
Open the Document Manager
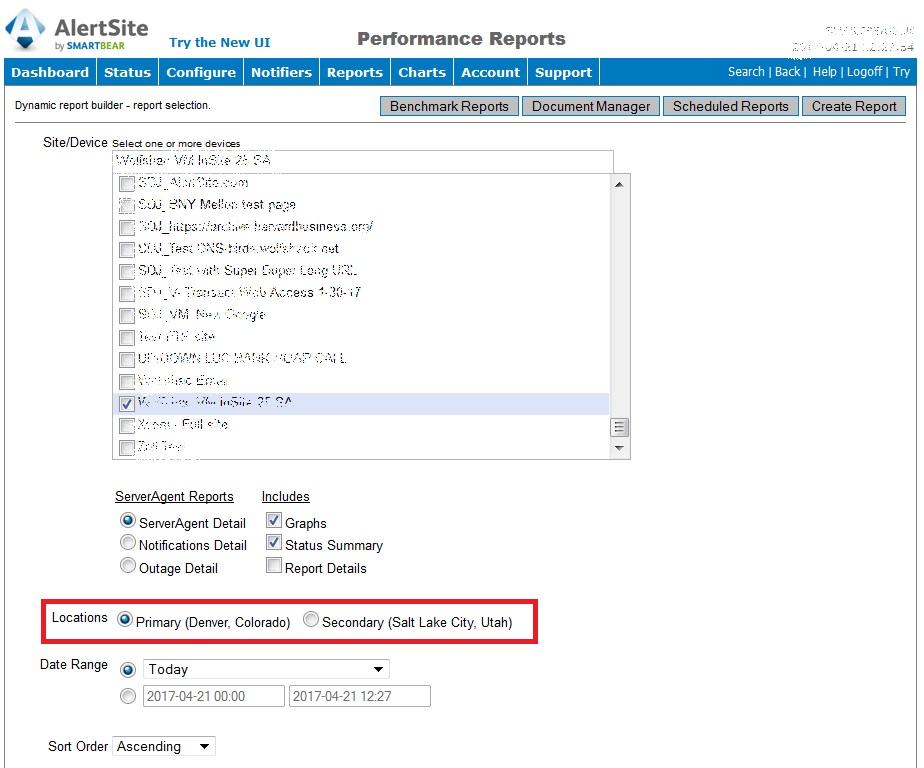[590, 105]
